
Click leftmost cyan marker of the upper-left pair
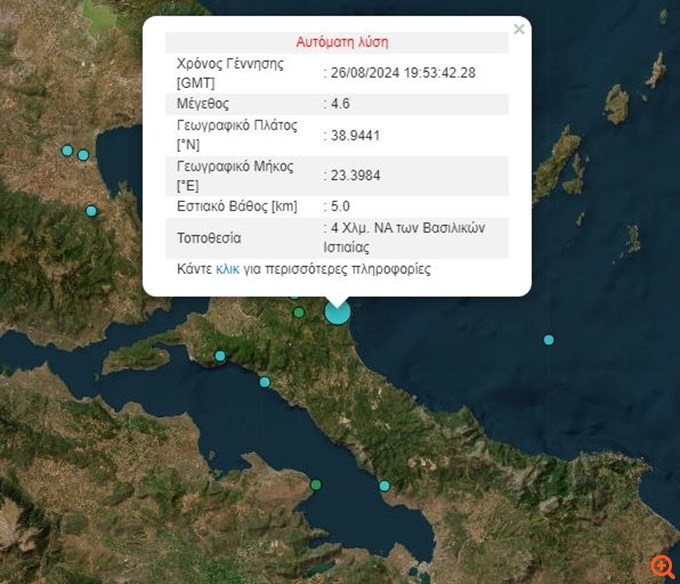[x=67, y=151]
